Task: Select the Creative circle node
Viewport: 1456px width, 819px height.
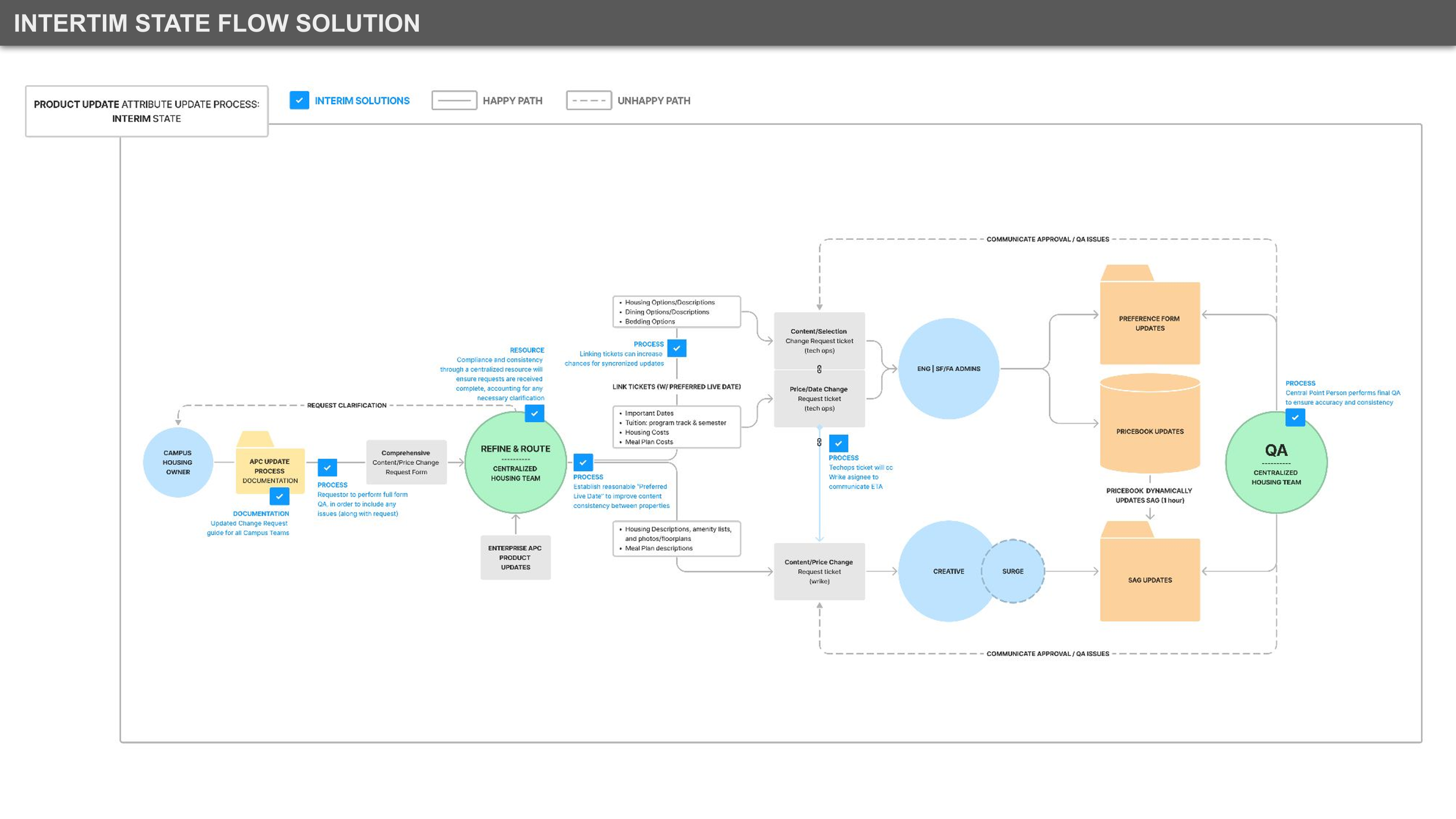Action: pyautogui.click(x=949, y=571)
